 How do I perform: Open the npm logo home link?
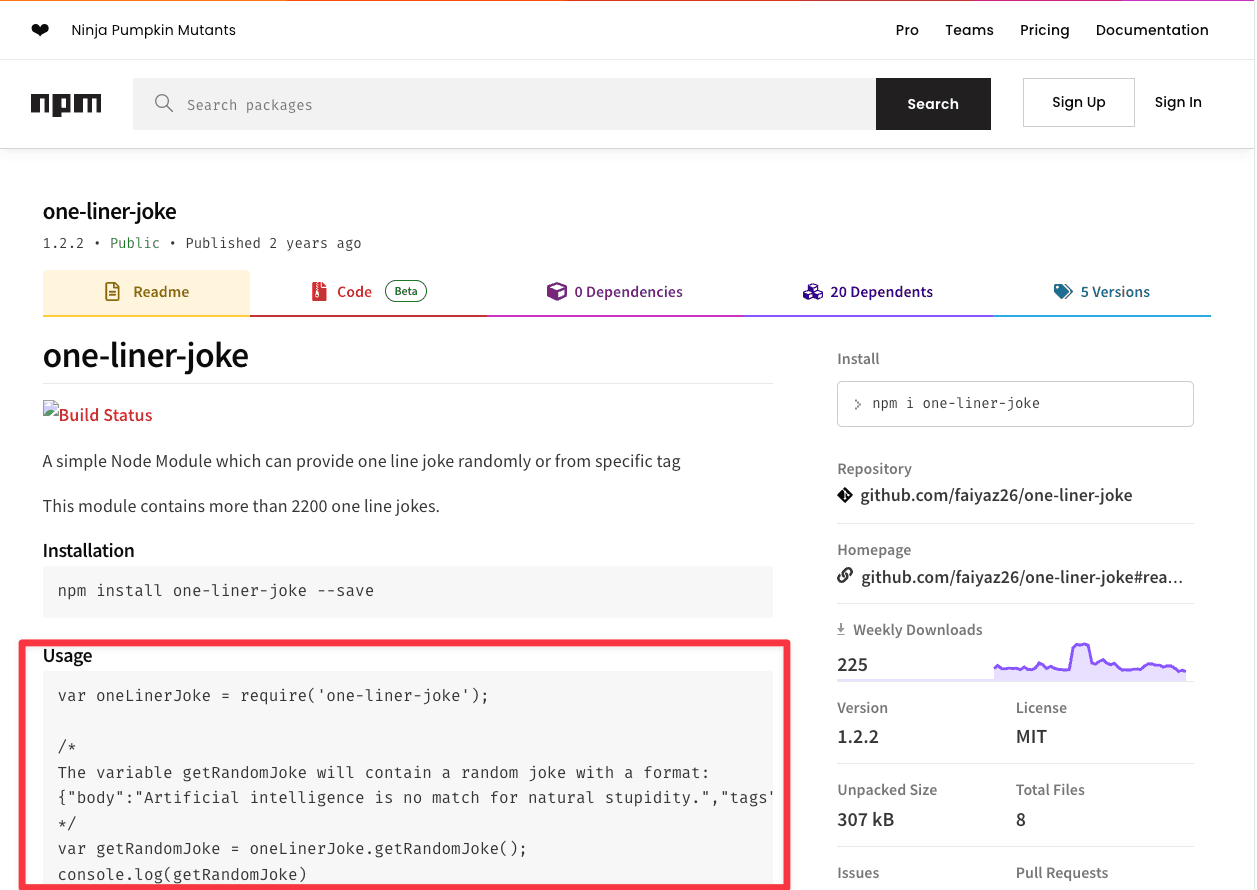(66, 104)
